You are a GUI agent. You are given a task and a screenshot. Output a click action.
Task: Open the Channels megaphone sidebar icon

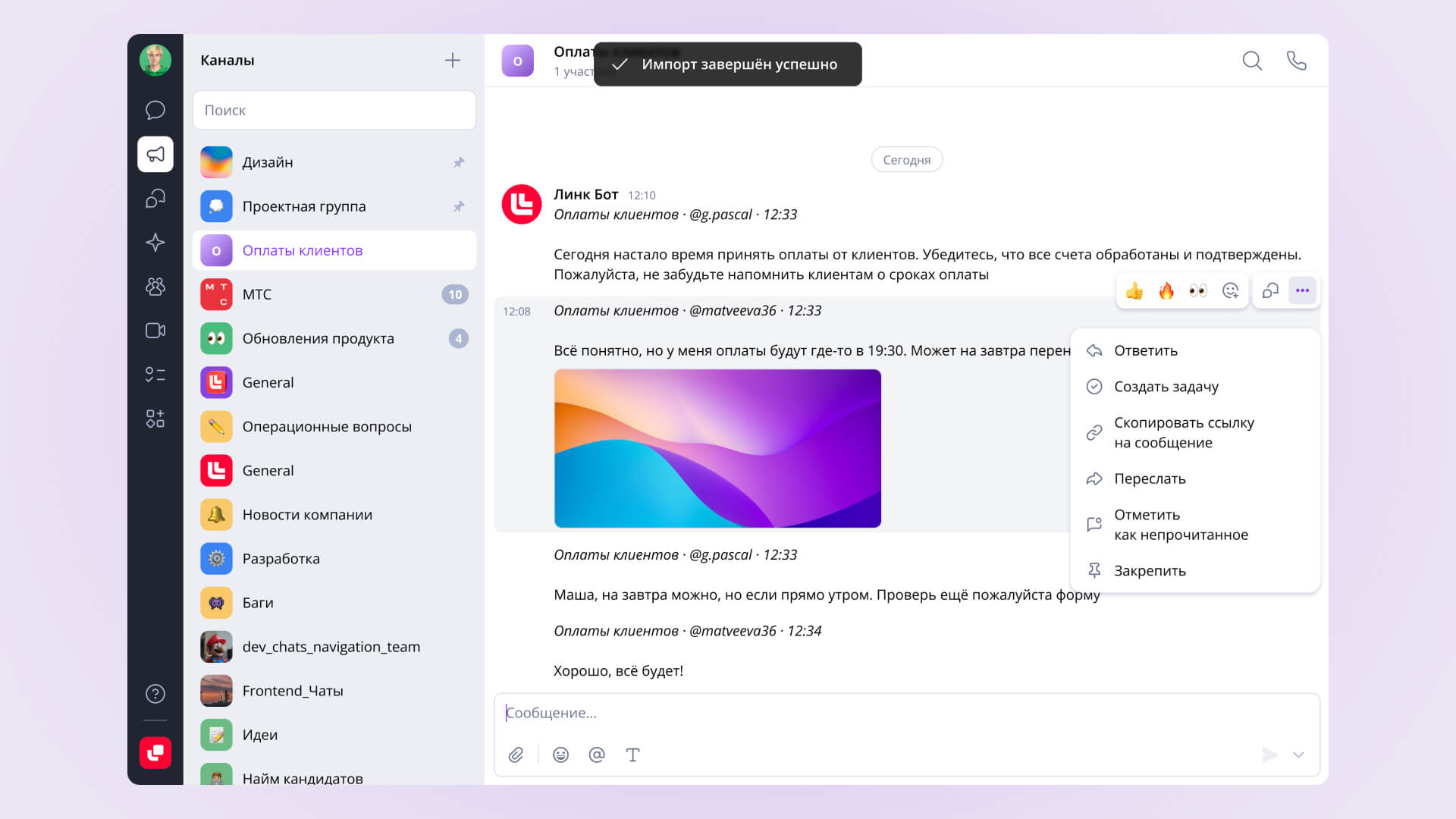tap(155, 155)
